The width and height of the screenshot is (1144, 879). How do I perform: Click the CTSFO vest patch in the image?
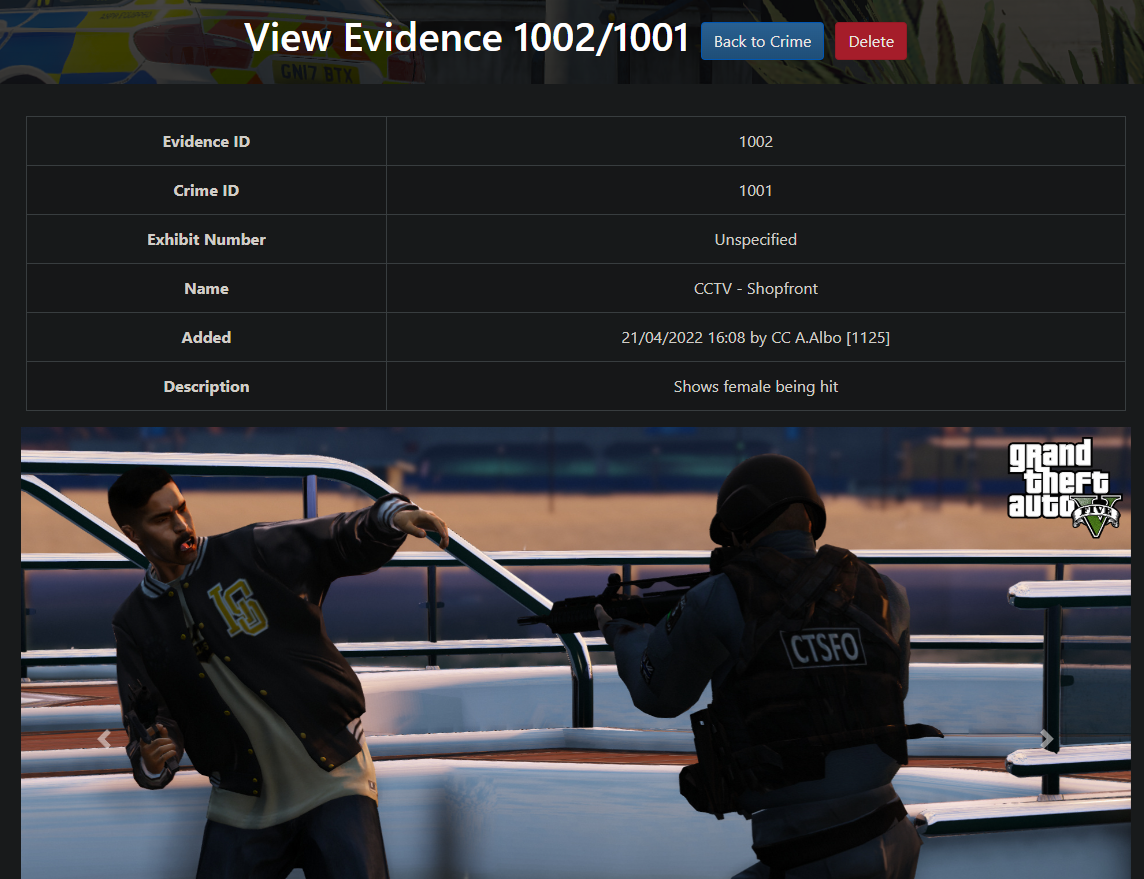[825, 648]
